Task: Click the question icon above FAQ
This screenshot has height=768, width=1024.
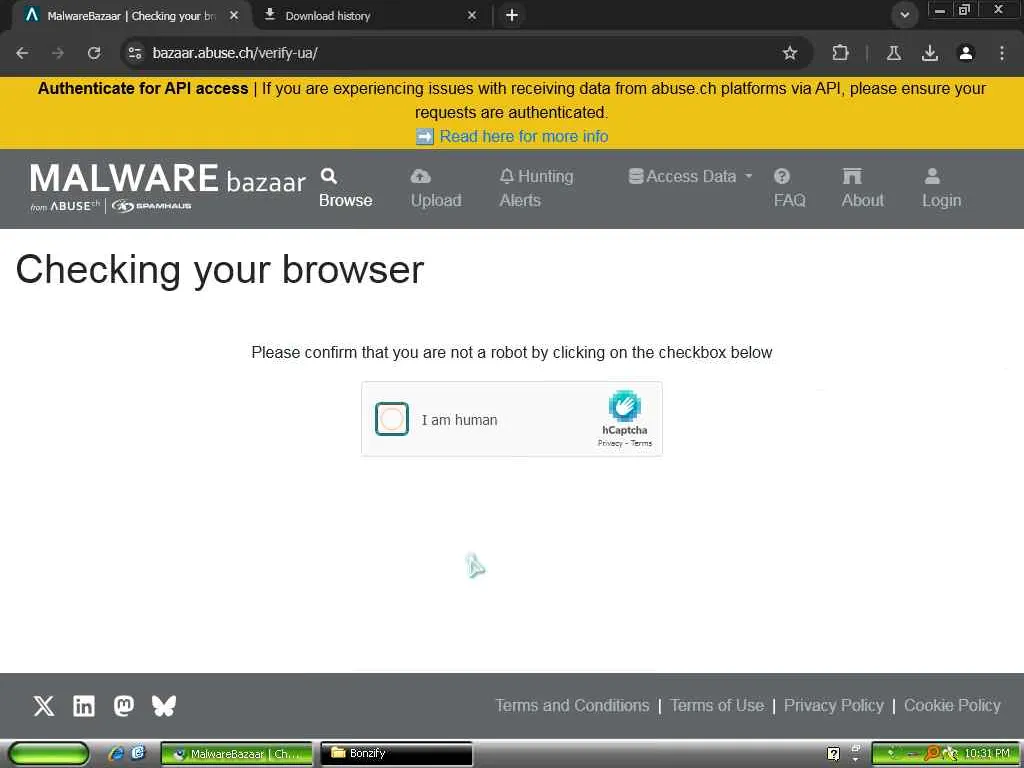Action: coord(782,176)
